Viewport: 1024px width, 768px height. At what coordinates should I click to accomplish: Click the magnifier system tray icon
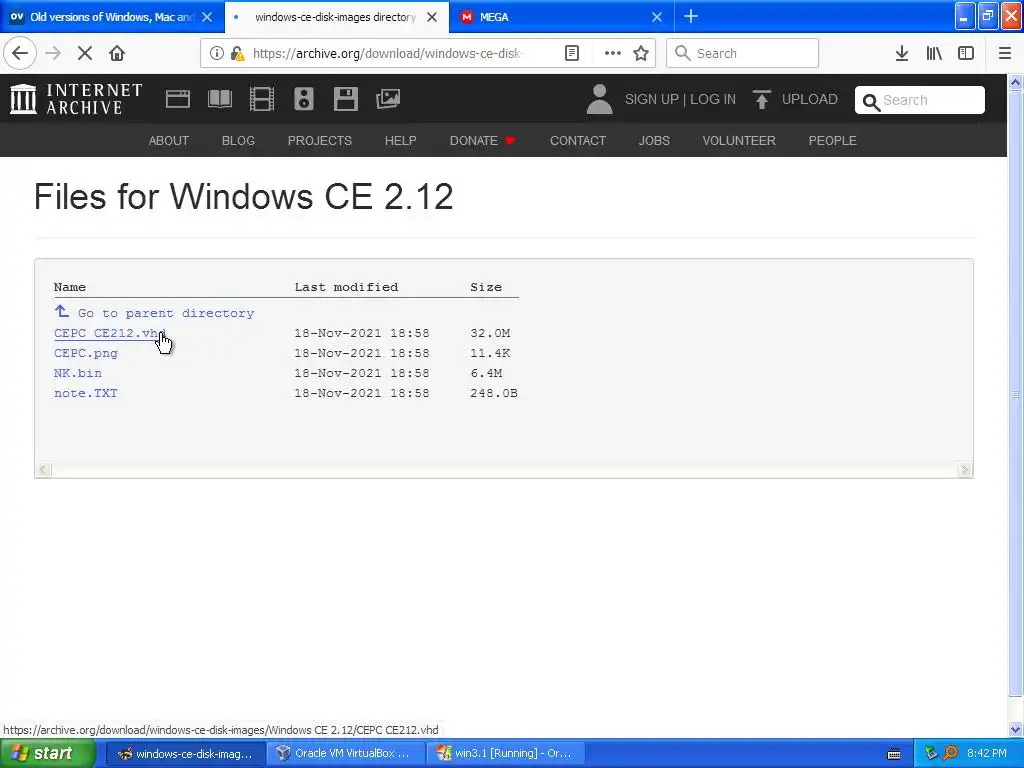pyautogui.click(x=950, y=754)
